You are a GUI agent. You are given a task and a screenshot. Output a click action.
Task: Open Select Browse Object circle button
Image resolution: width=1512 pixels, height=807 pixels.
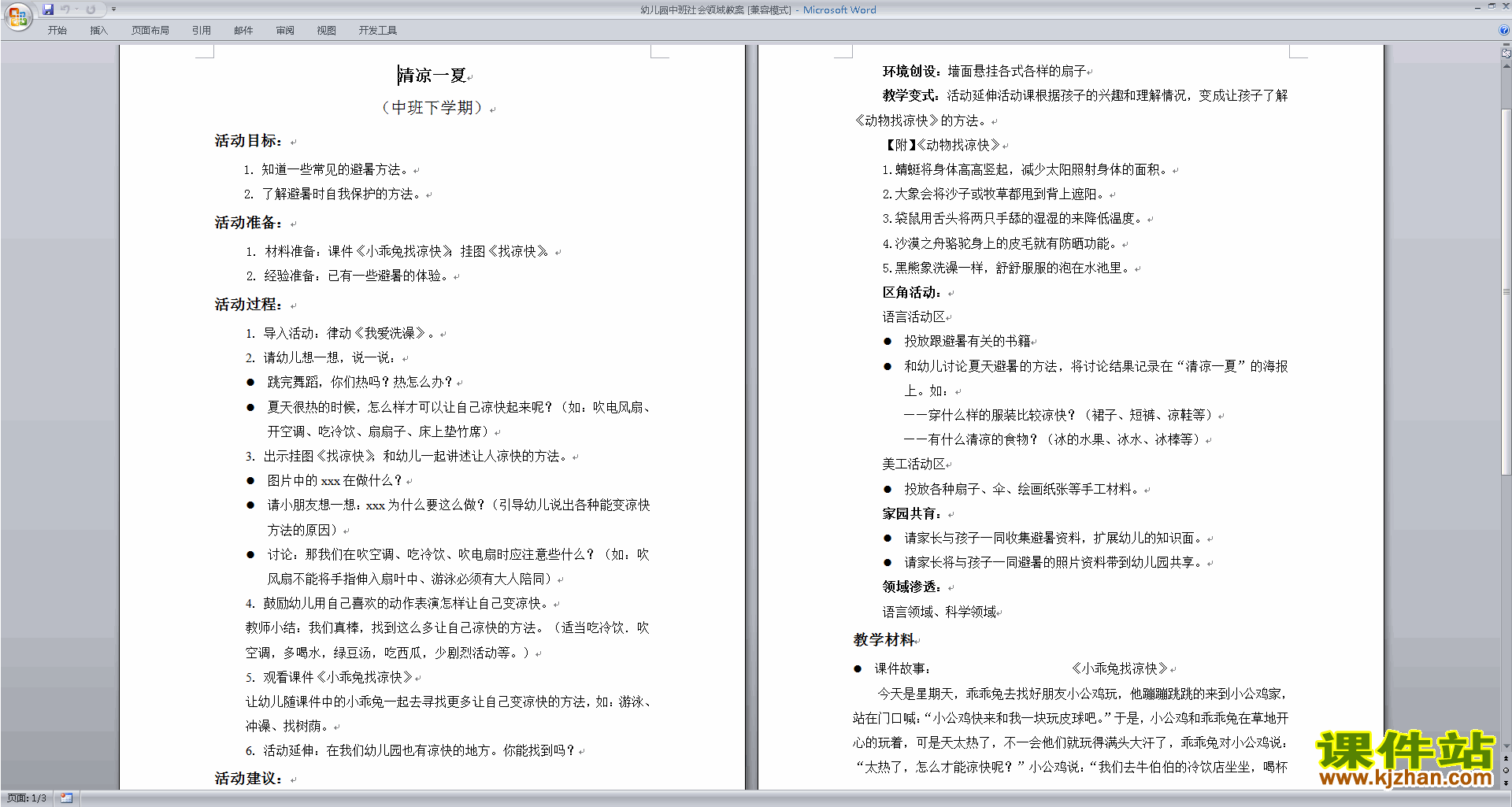click(x=1506, y=771)
